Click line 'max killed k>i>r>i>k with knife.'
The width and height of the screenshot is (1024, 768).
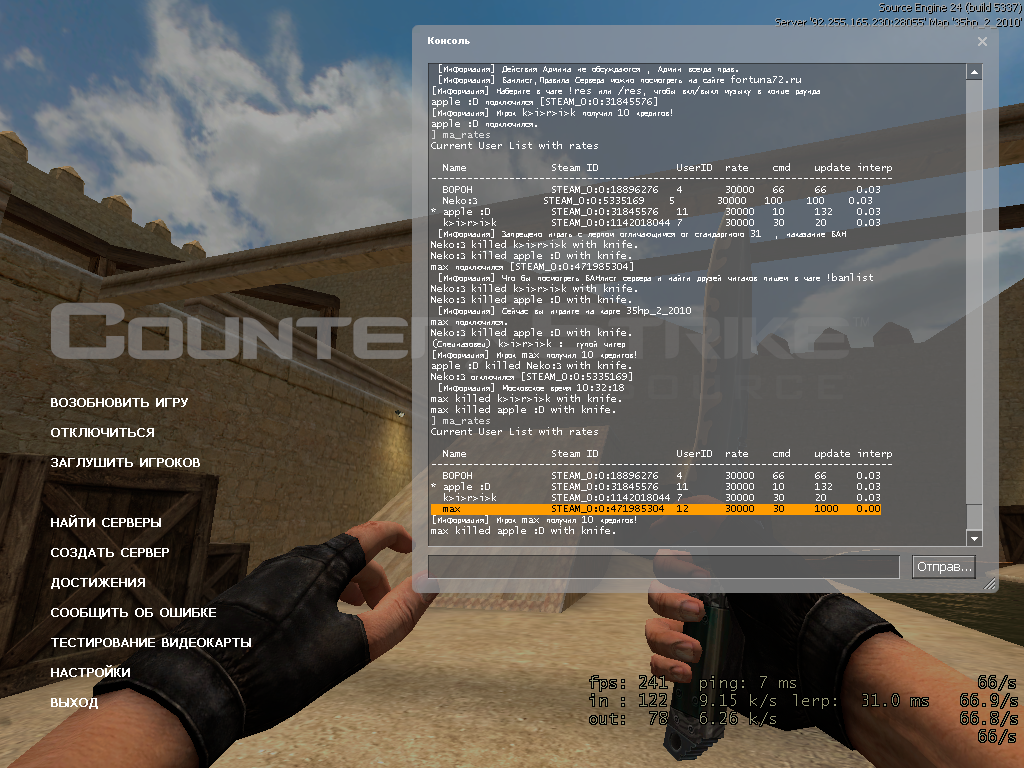526,398
